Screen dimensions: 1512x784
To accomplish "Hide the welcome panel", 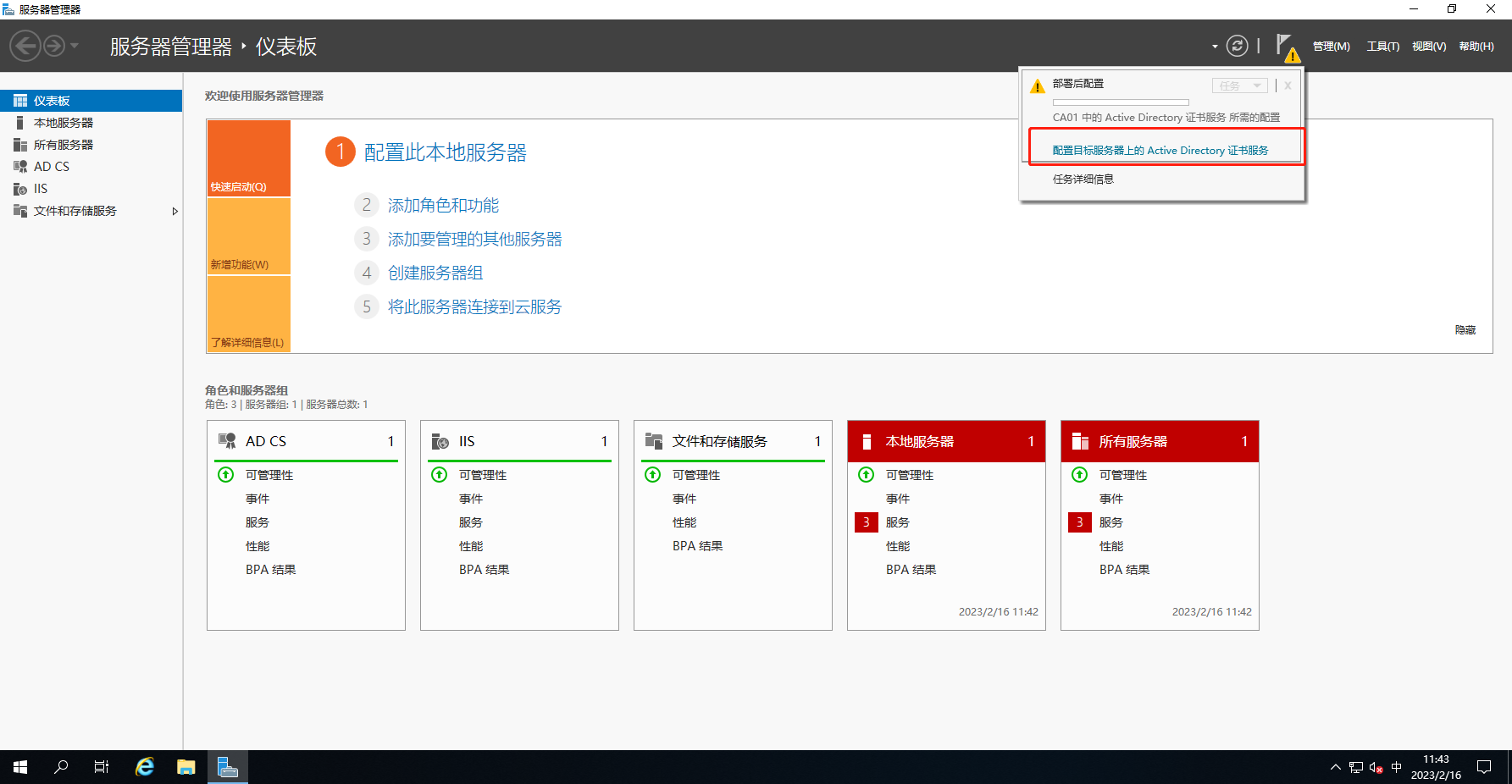I will [1465, 330].
